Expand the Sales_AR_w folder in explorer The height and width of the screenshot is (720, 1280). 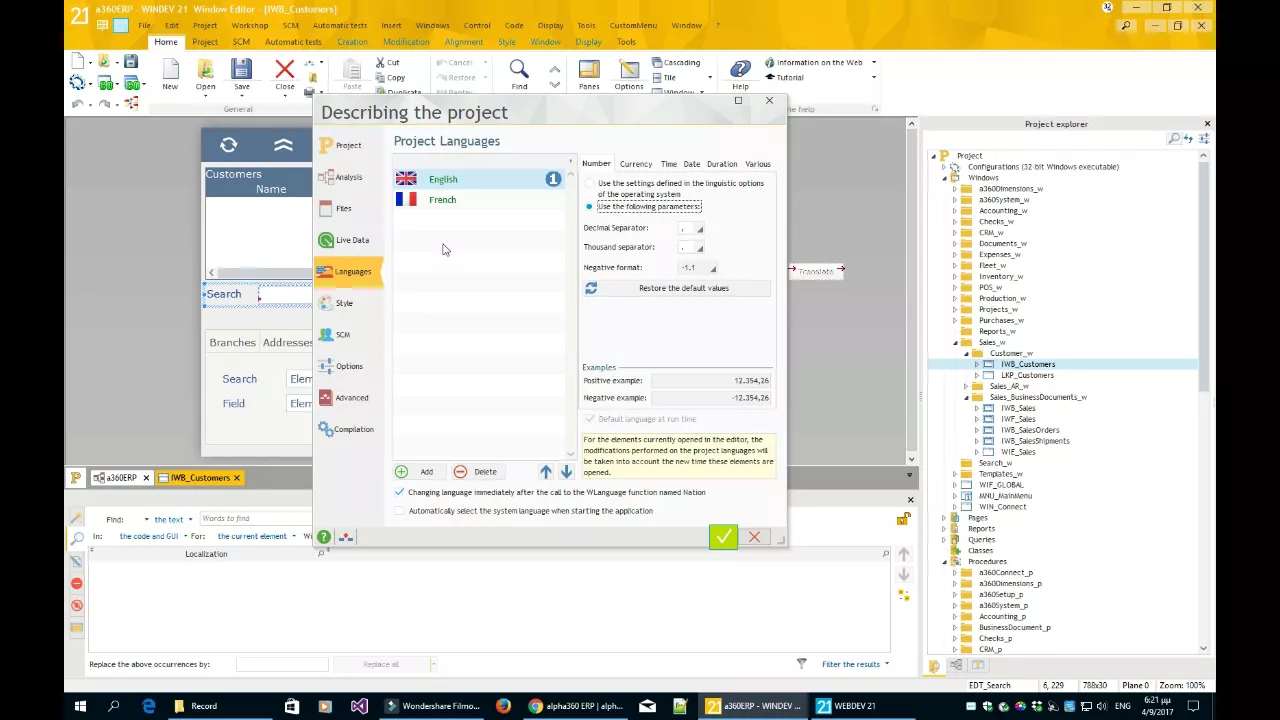pos(966,386)
